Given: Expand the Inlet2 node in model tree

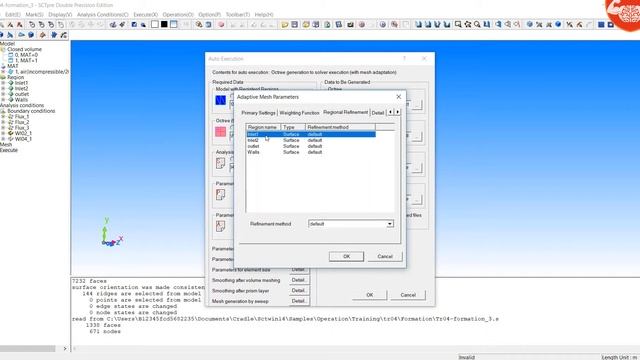Looking at the screenshot, I should coord(3,89).
